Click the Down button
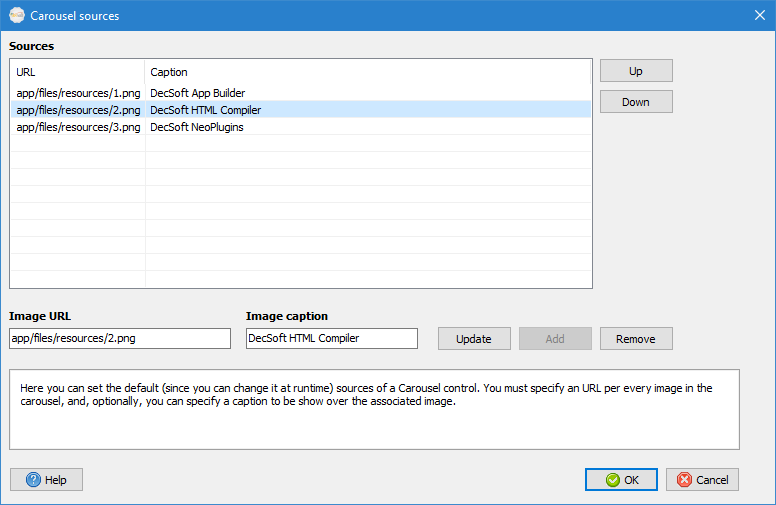The width and height of the screenshot is (776, 505). (x=636, y=101)
